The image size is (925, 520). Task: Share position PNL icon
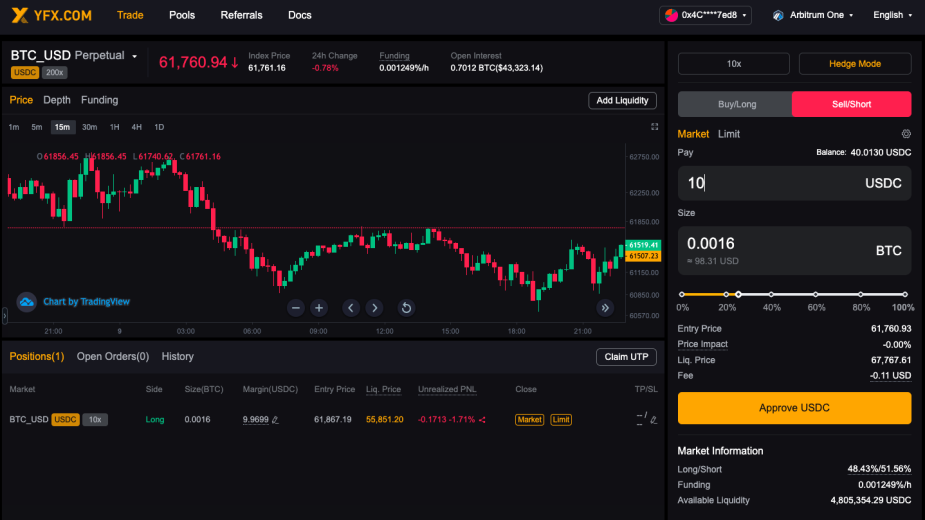point(482,420)
